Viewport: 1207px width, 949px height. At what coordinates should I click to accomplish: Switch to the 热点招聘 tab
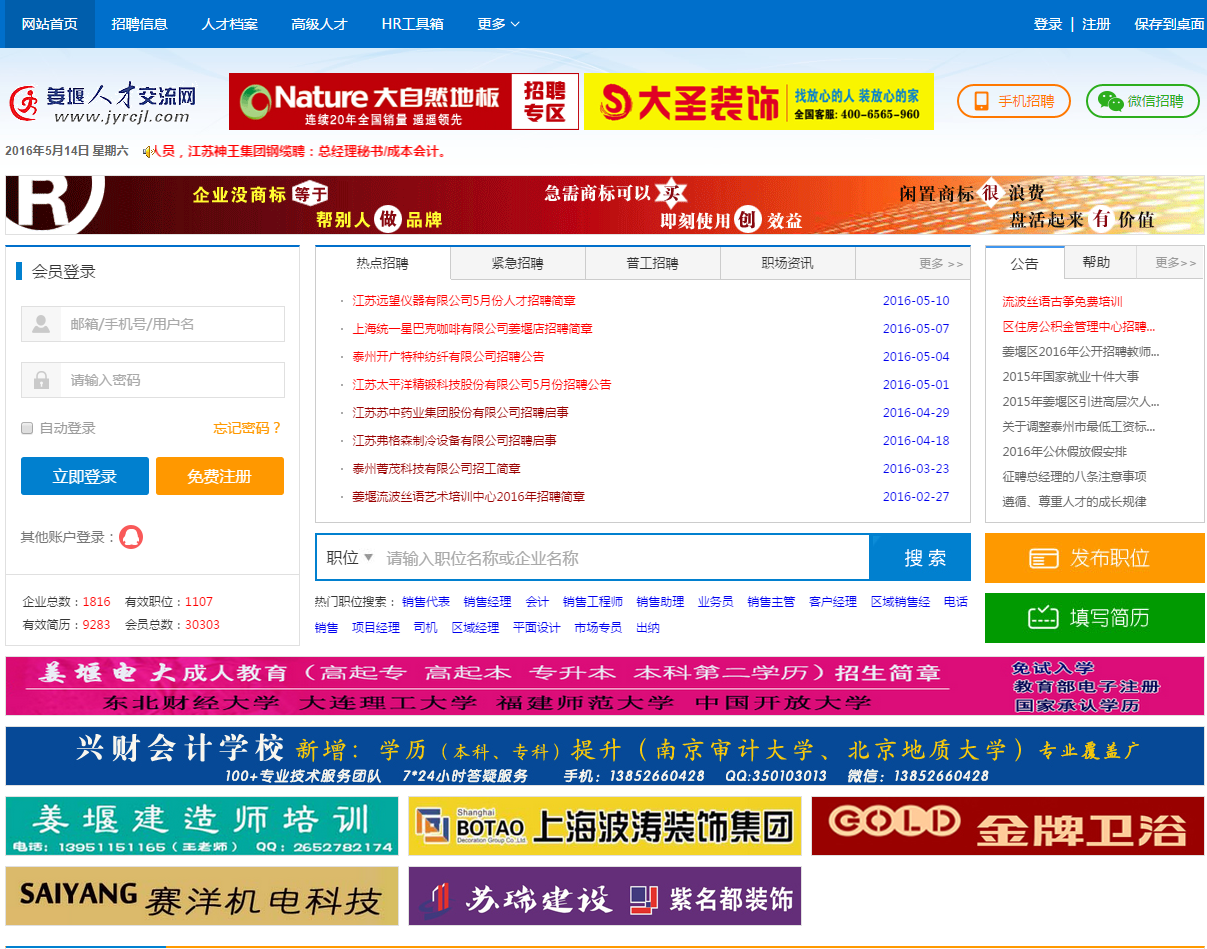coord(382,263)
